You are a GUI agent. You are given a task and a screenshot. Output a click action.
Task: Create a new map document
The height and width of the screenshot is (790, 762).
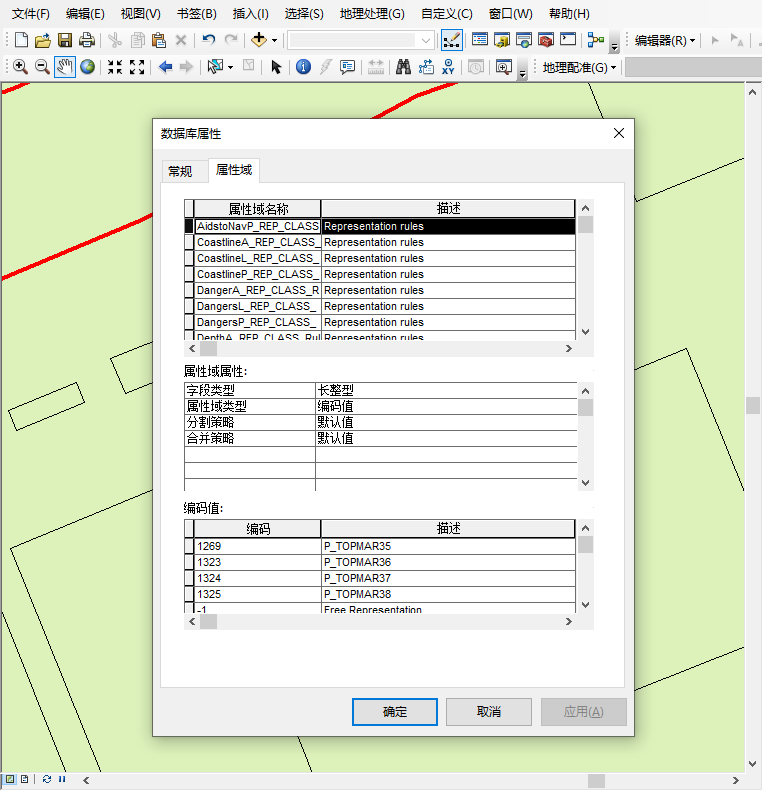21,40
